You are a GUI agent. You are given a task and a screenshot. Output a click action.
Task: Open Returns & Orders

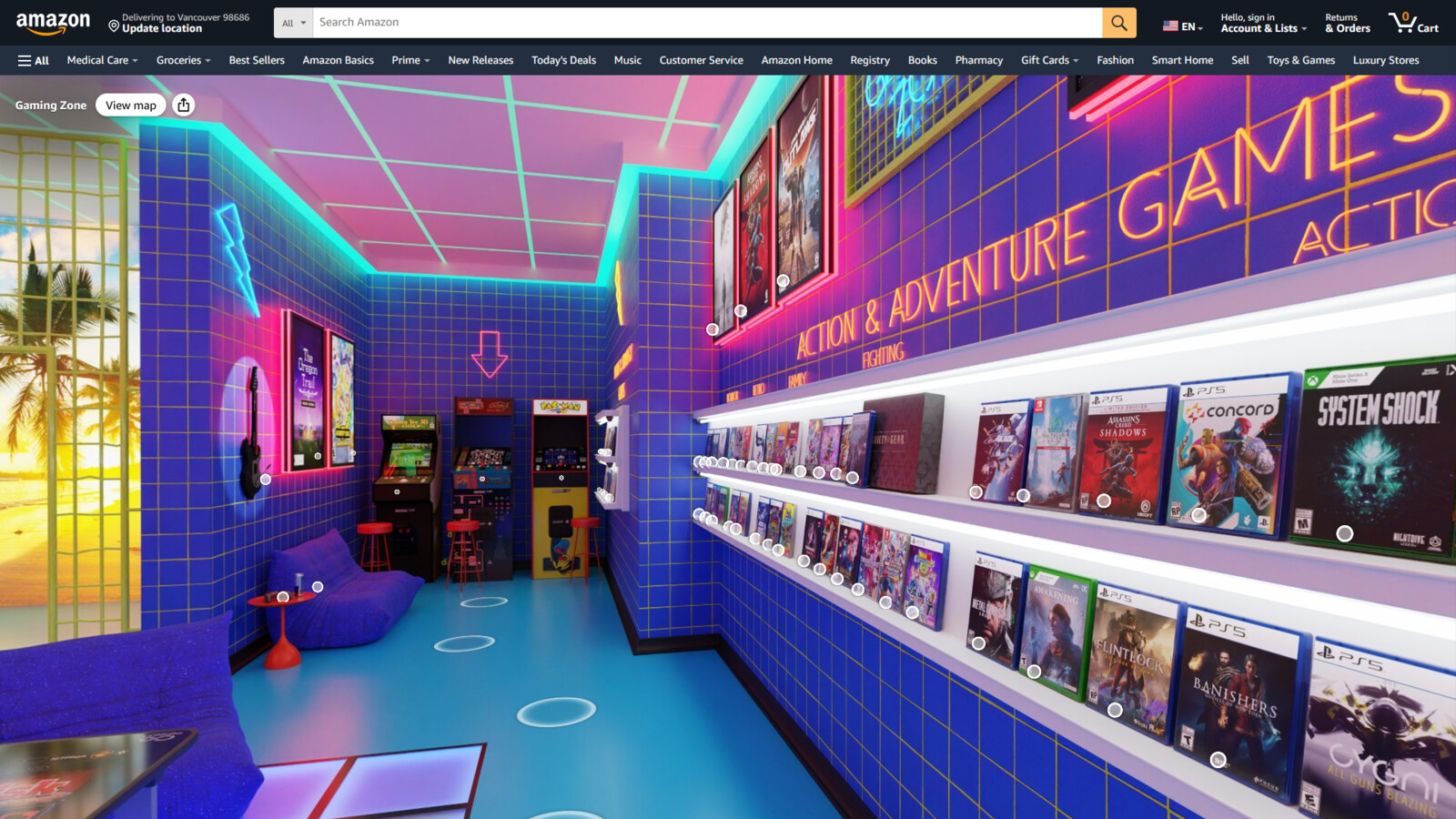(x=1347, y=23)
